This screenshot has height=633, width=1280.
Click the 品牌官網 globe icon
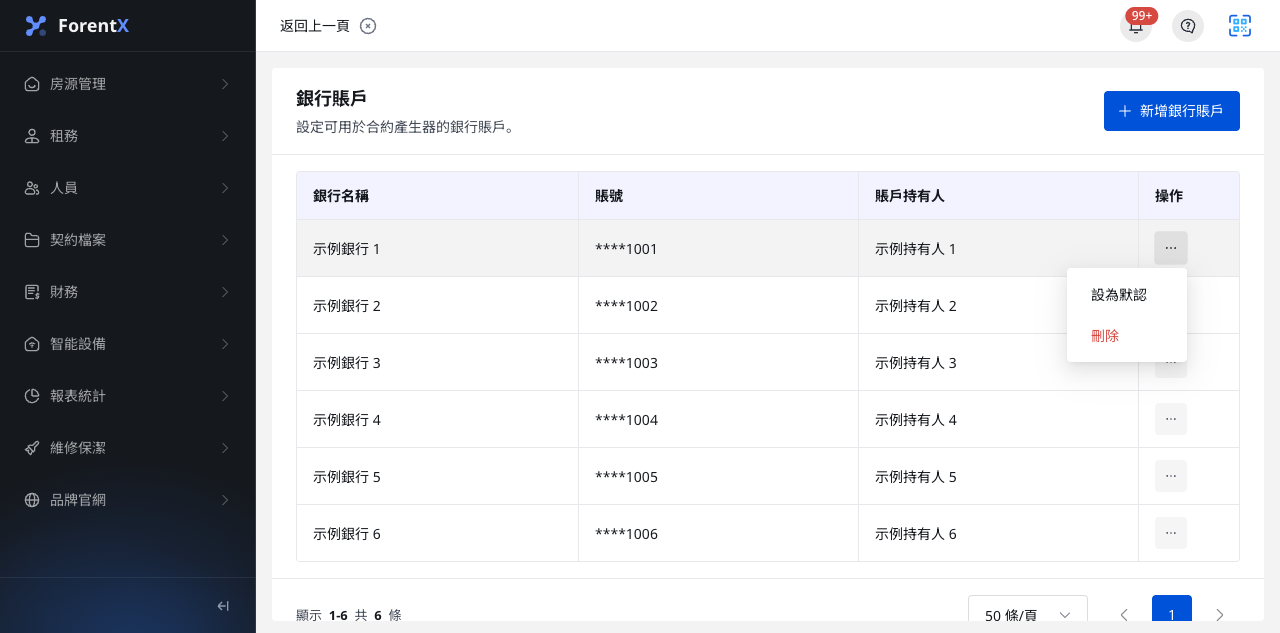[x=32, y=500]
